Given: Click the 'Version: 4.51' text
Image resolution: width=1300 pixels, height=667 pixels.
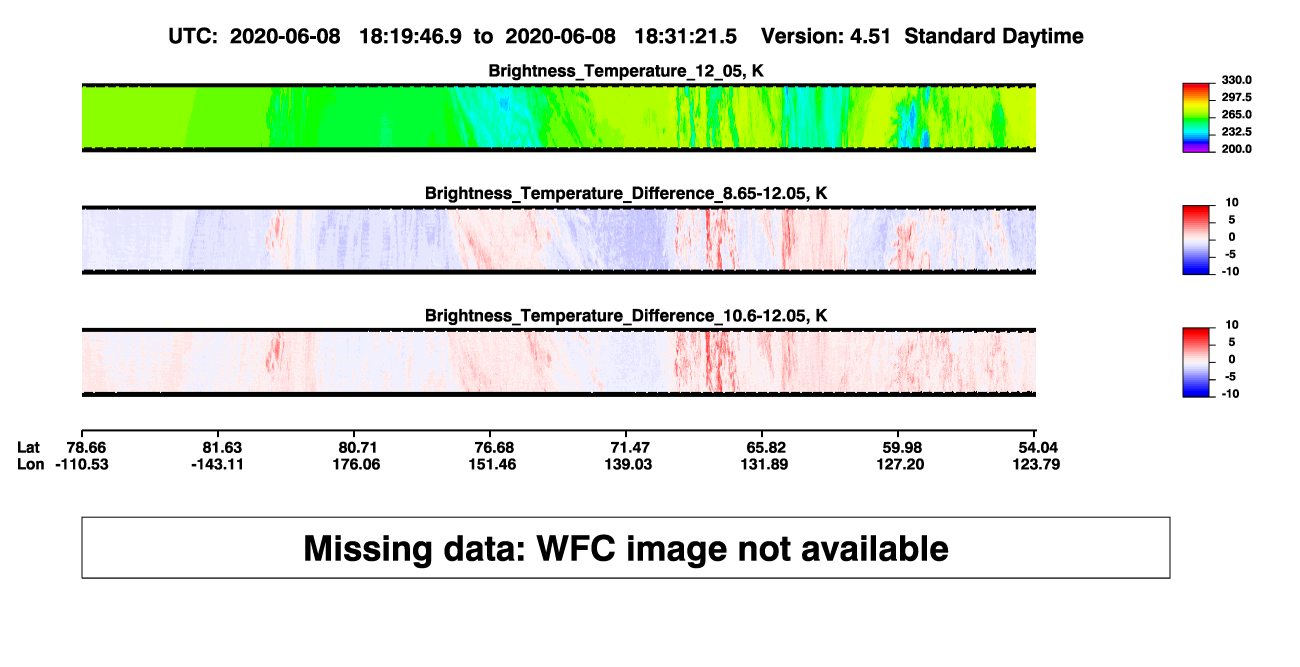Looking at the screenshot, I should tap(827, 37).
